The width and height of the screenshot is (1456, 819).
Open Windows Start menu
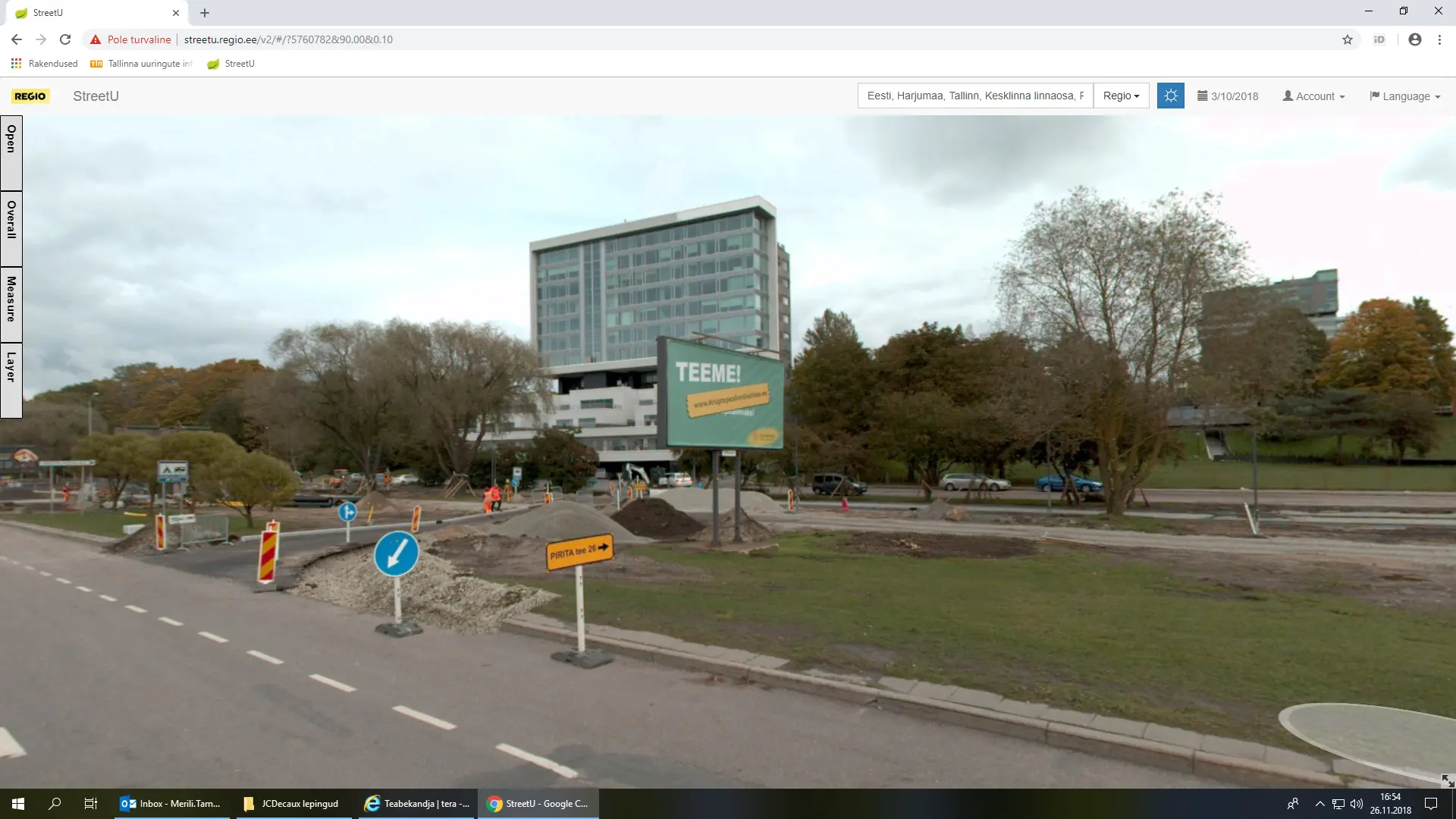18,803
